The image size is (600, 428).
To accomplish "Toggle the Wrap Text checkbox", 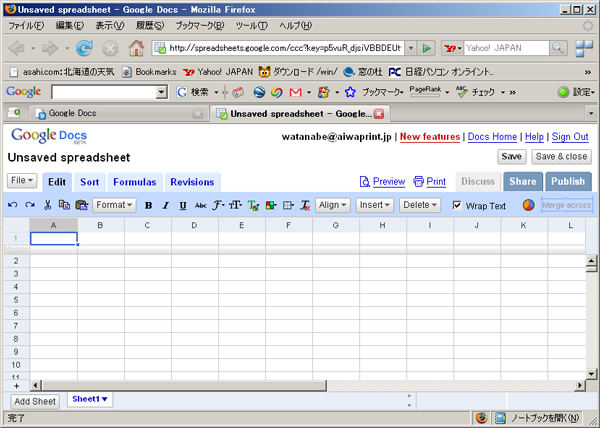I will pos(457,205).
